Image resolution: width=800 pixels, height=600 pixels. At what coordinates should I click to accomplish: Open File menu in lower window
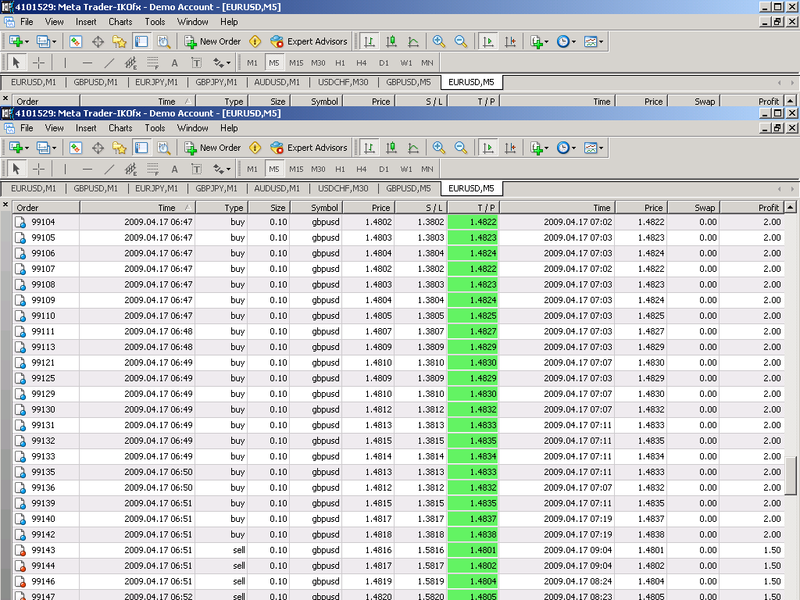tap(27, 128)
